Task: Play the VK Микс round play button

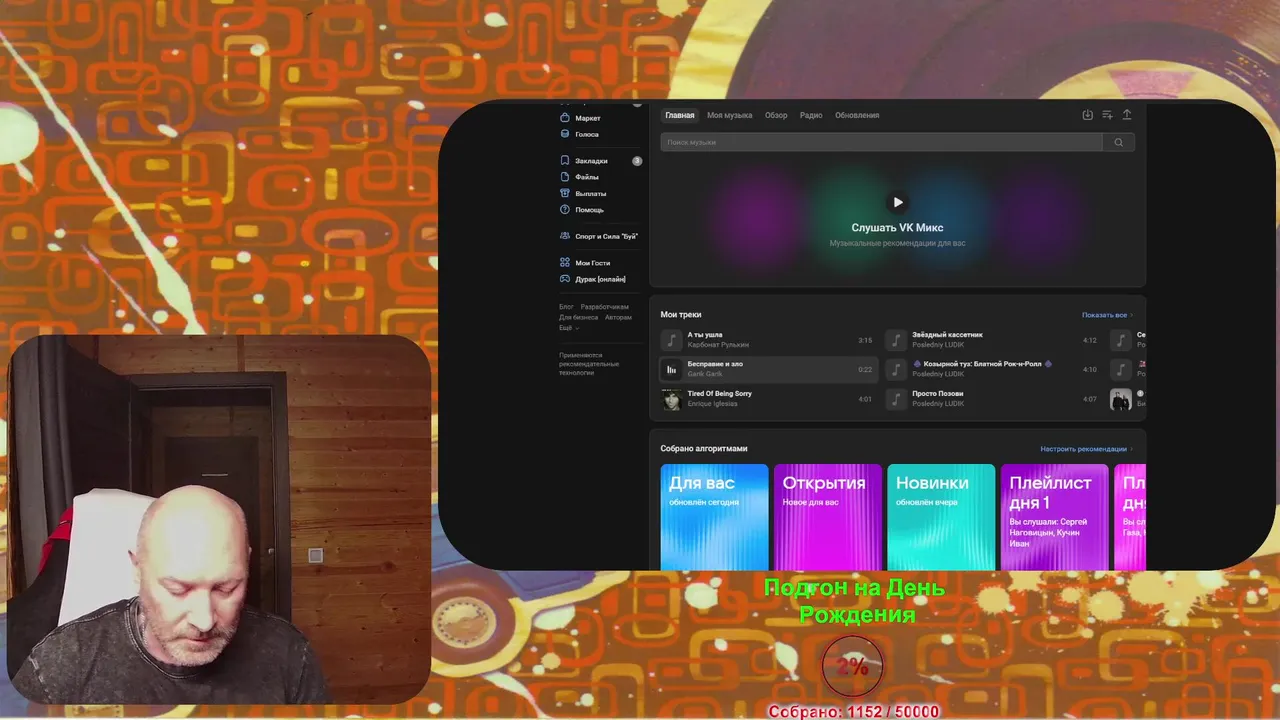Action: point(897,202)
